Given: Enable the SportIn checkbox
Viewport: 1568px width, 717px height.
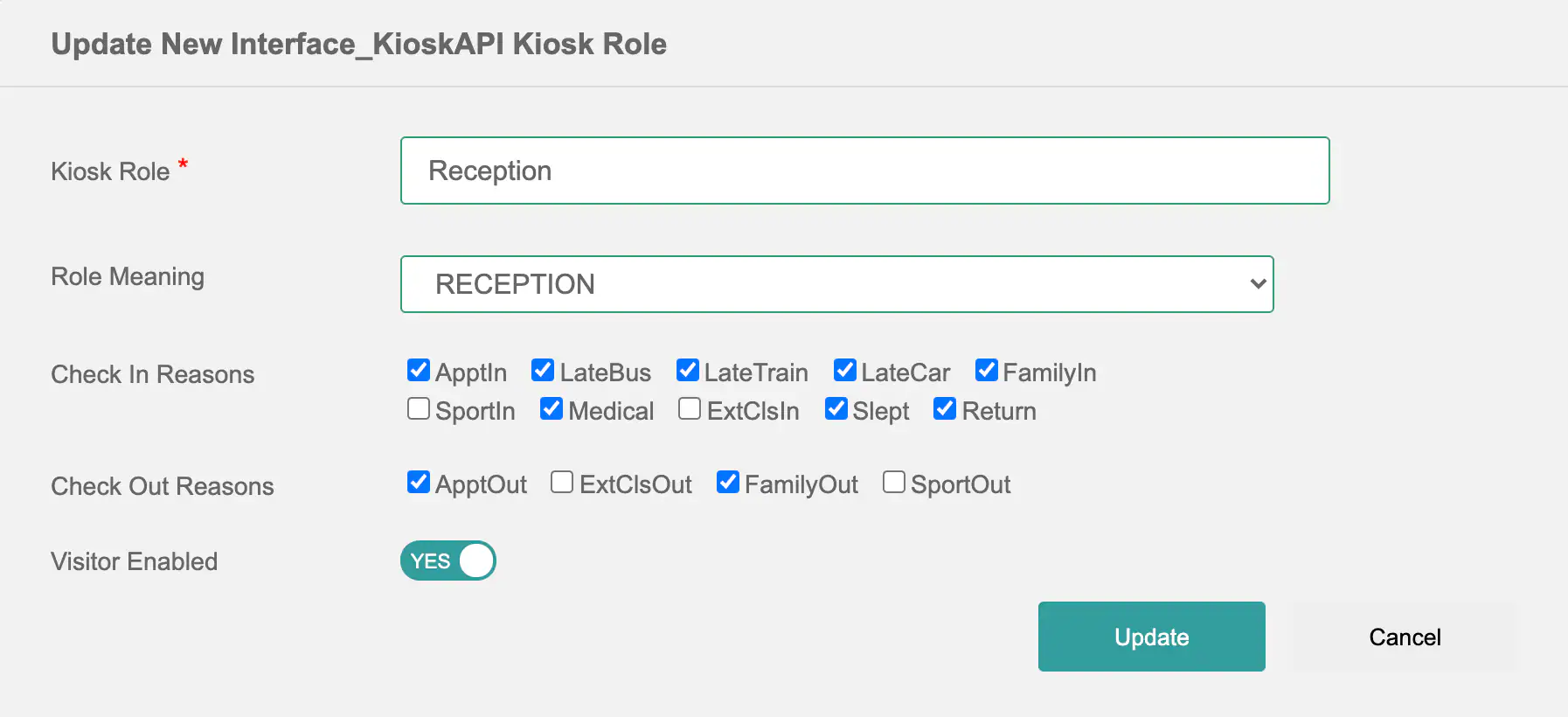Looking at the screenshot, I should (x=419, y=409).
